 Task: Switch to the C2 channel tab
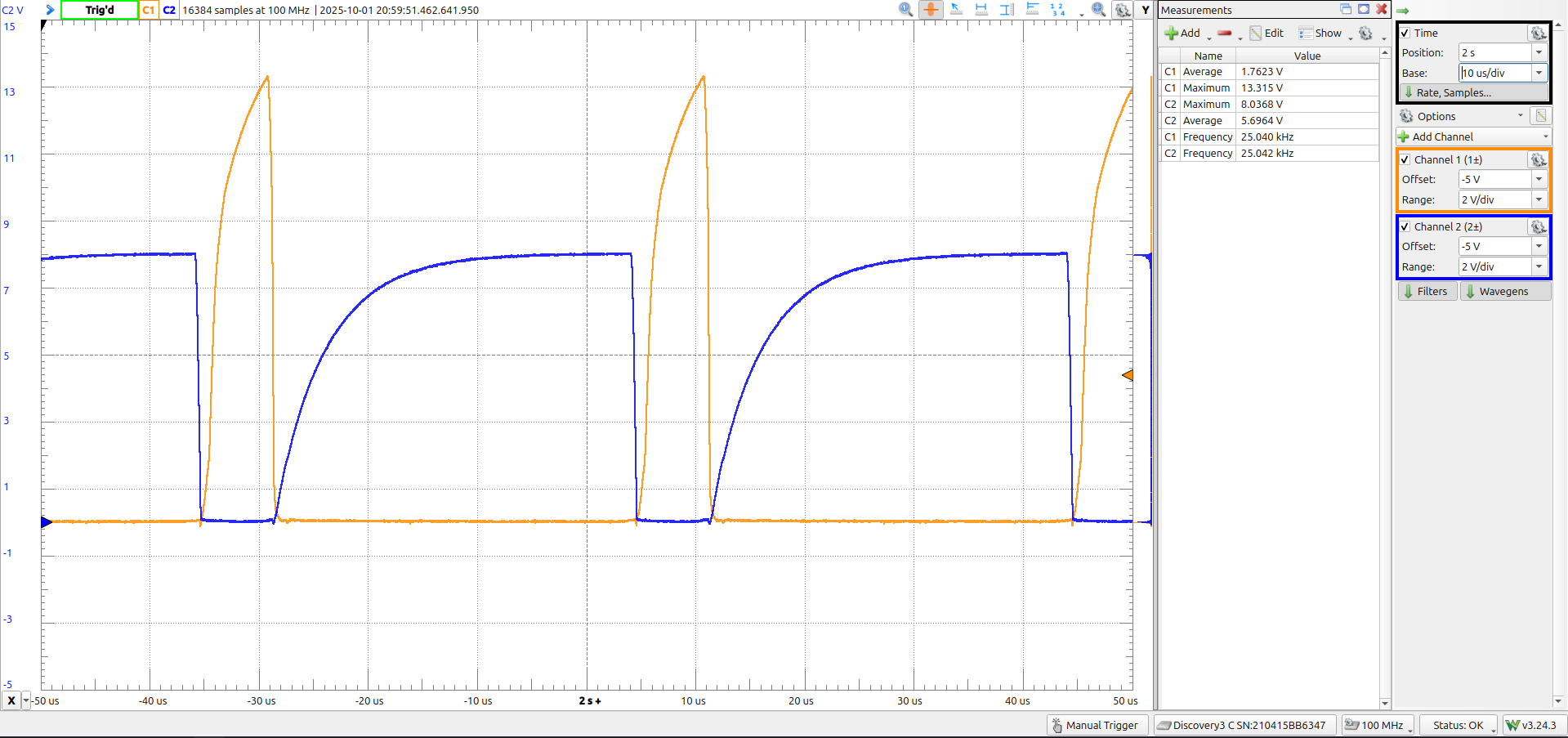pyautogui.click(x=169, y=10)
